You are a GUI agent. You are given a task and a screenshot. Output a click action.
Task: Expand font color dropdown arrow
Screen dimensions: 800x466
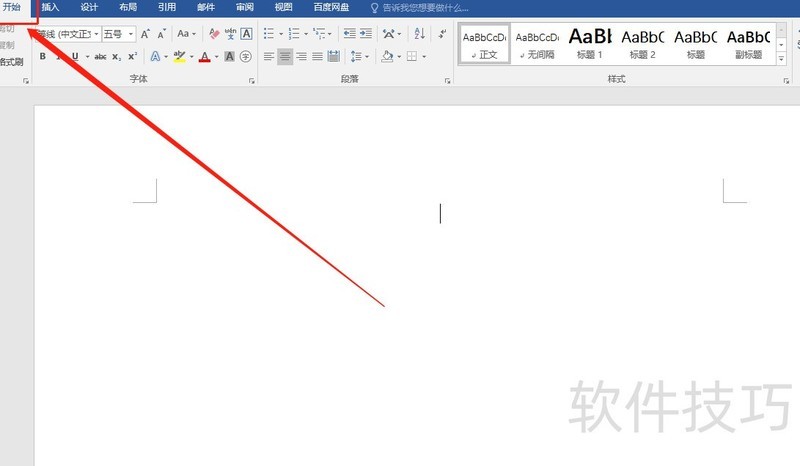point(217,56)
